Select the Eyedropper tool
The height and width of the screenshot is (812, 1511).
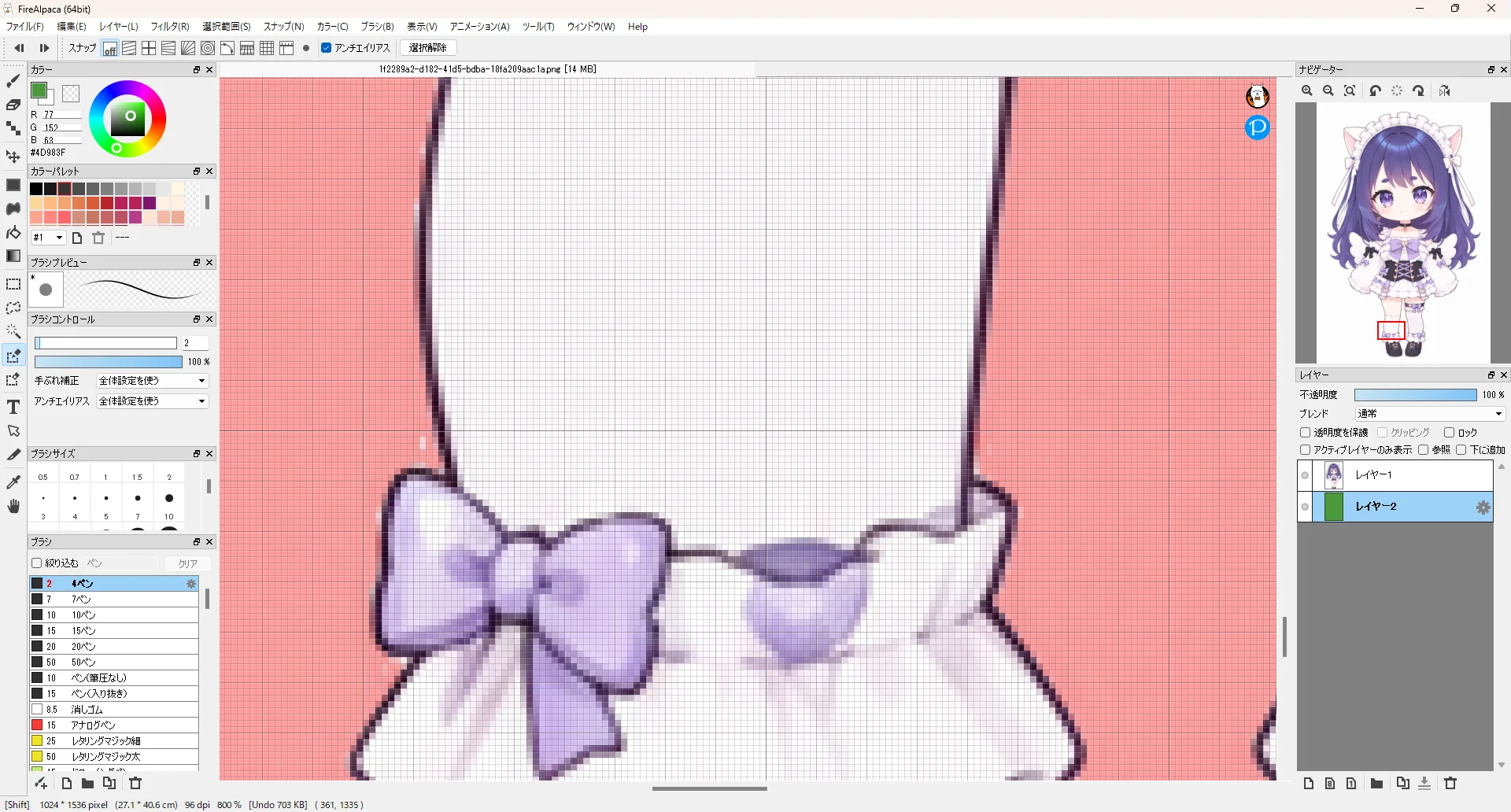tap(13, 482)
